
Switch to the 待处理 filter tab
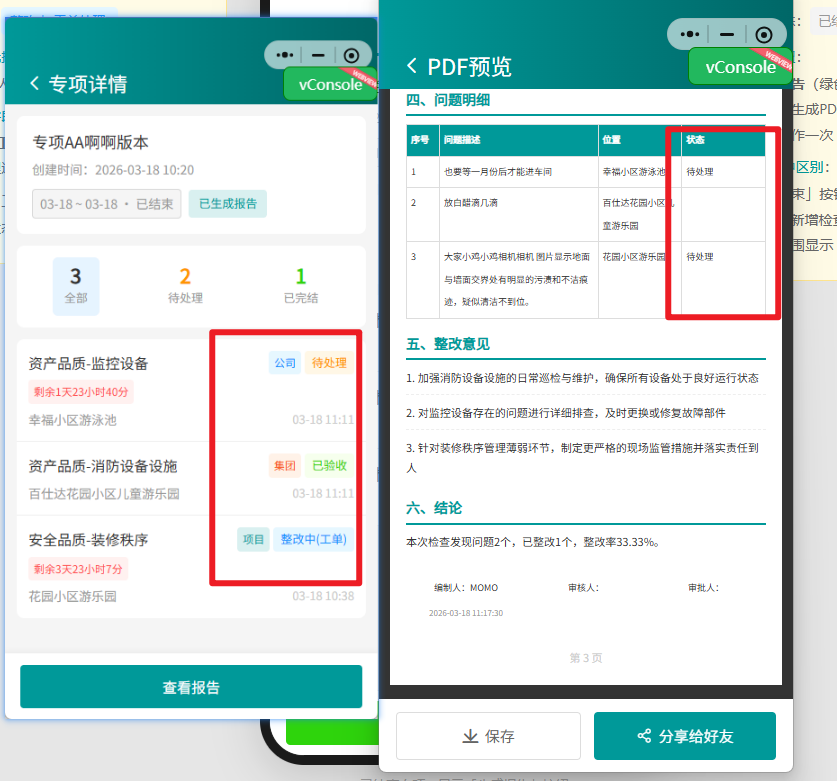pyautogui.click(x=185, y=286)
